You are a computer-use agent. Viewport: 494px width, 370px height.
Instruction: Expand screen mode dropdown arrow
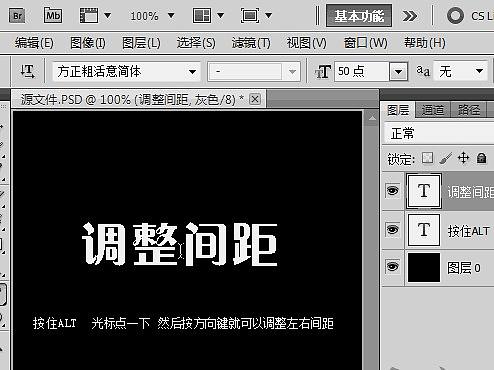pyautogui.click(x=268, y=15)
